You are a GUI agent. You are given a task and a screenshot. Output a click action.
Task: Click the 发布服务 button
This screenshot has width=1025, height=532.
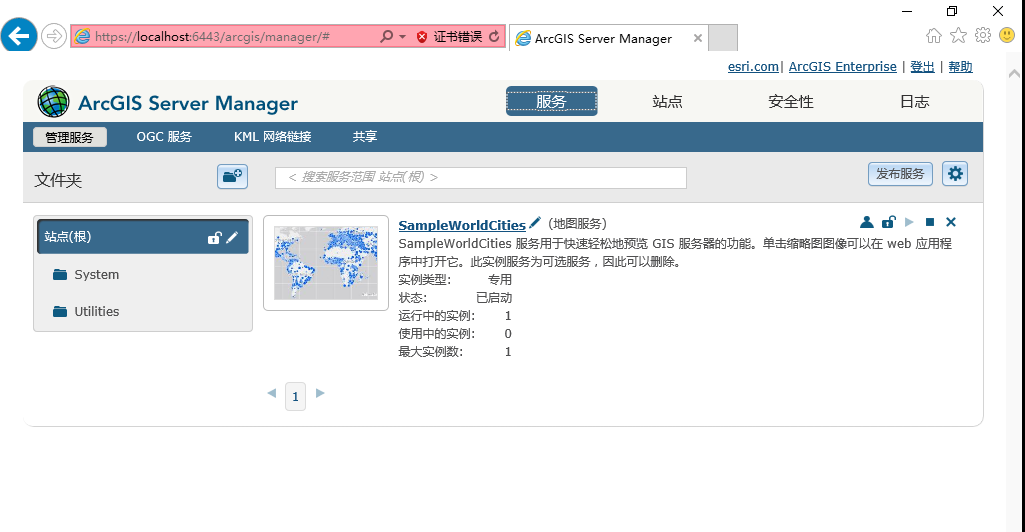pyautogui.click(x=900, y=174)
